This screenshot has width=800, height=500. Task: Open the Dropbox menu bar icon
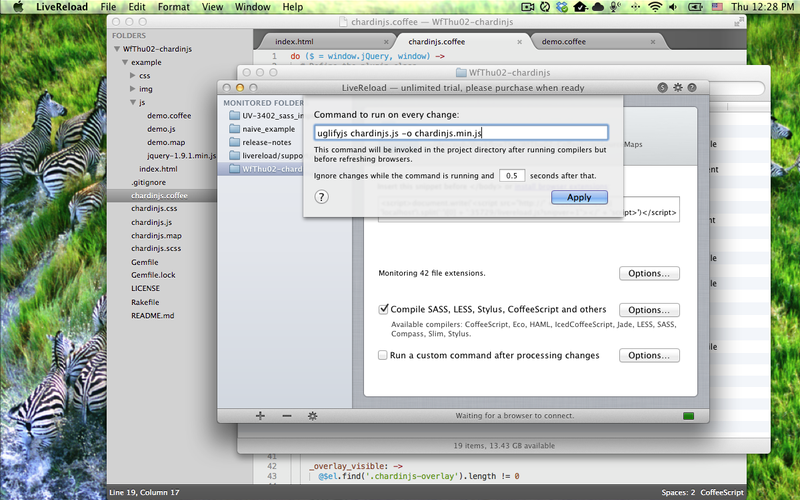(x=562, y=7)
